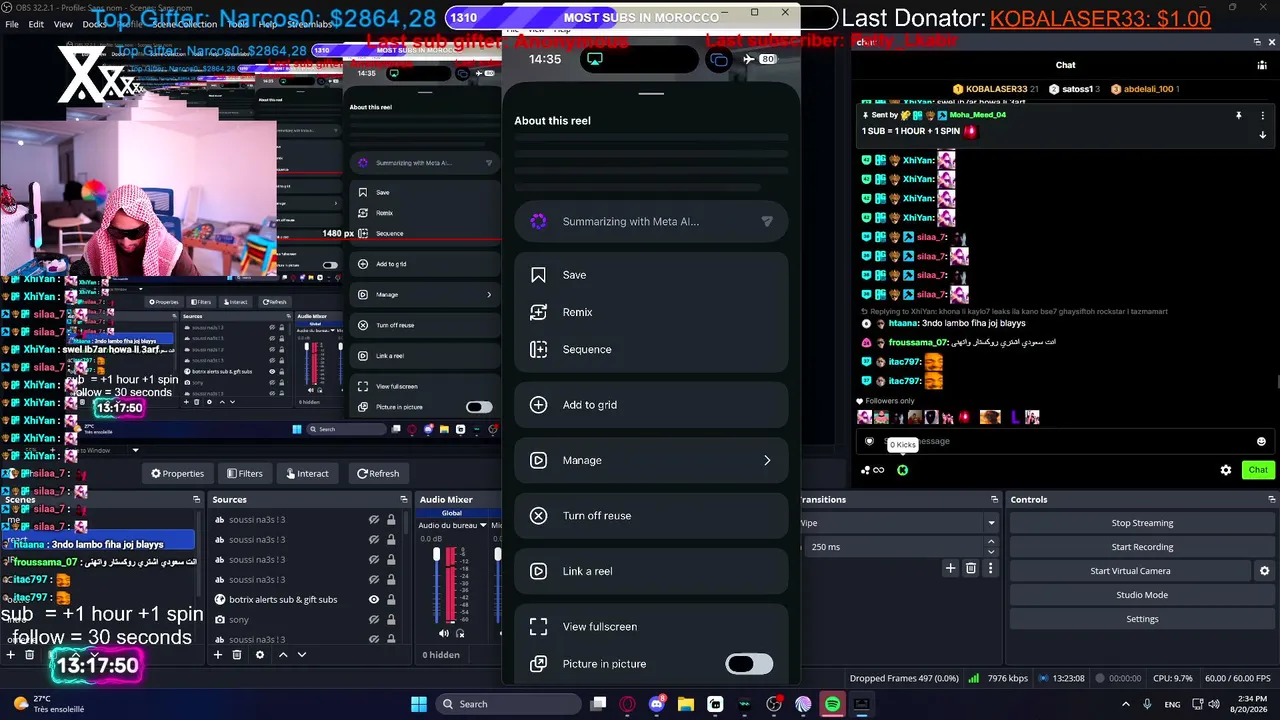Adjust Audio du bureau volume slider
This screenshot has width=1280, height=720.
[x=436, y=583]
